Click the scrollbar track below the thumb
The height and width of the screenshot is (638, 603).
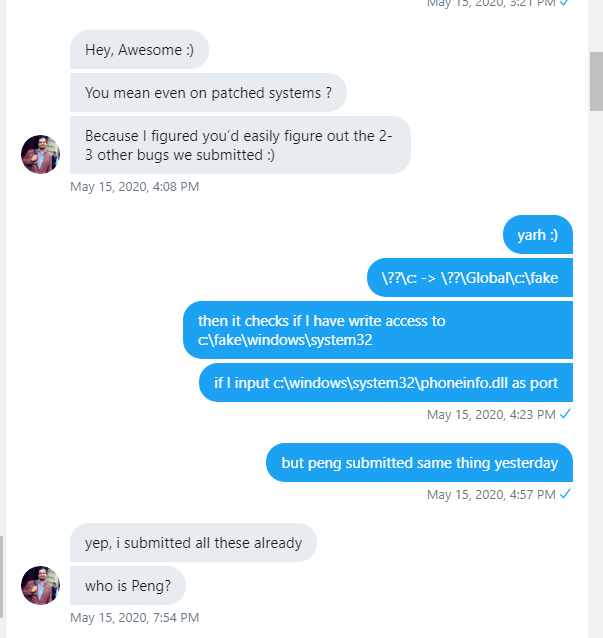[x=596, y=366]
